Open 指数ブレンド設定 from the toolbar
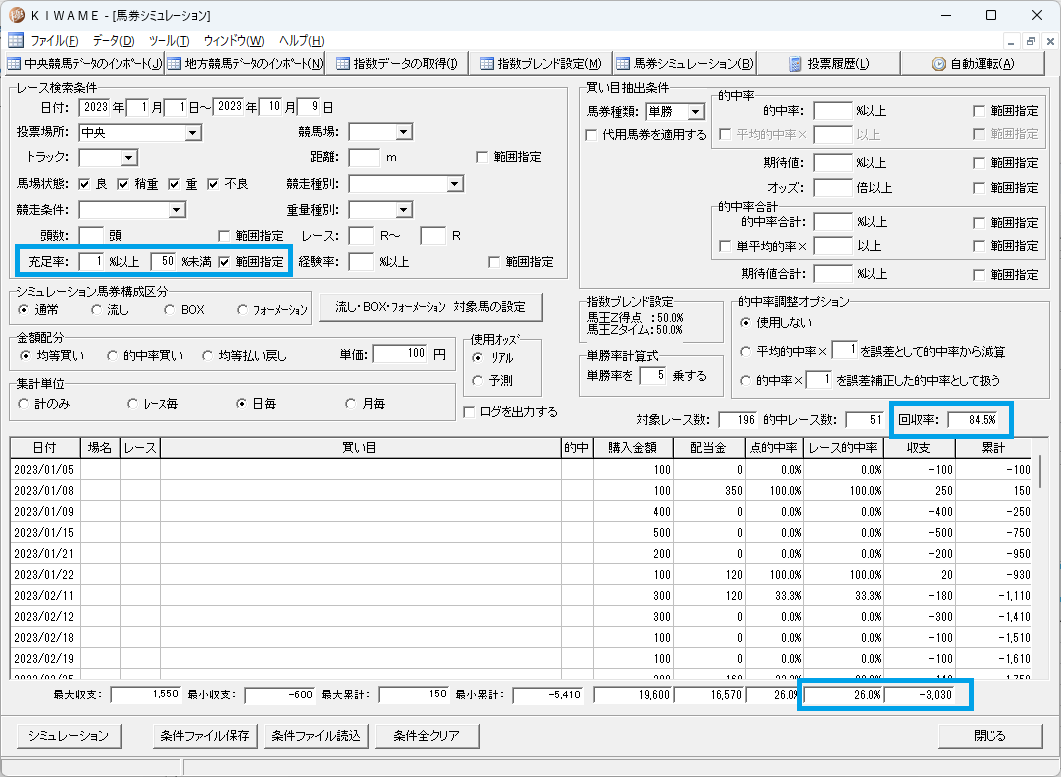1061x777 pixels. pyautogui.click(x=541, y=64)
